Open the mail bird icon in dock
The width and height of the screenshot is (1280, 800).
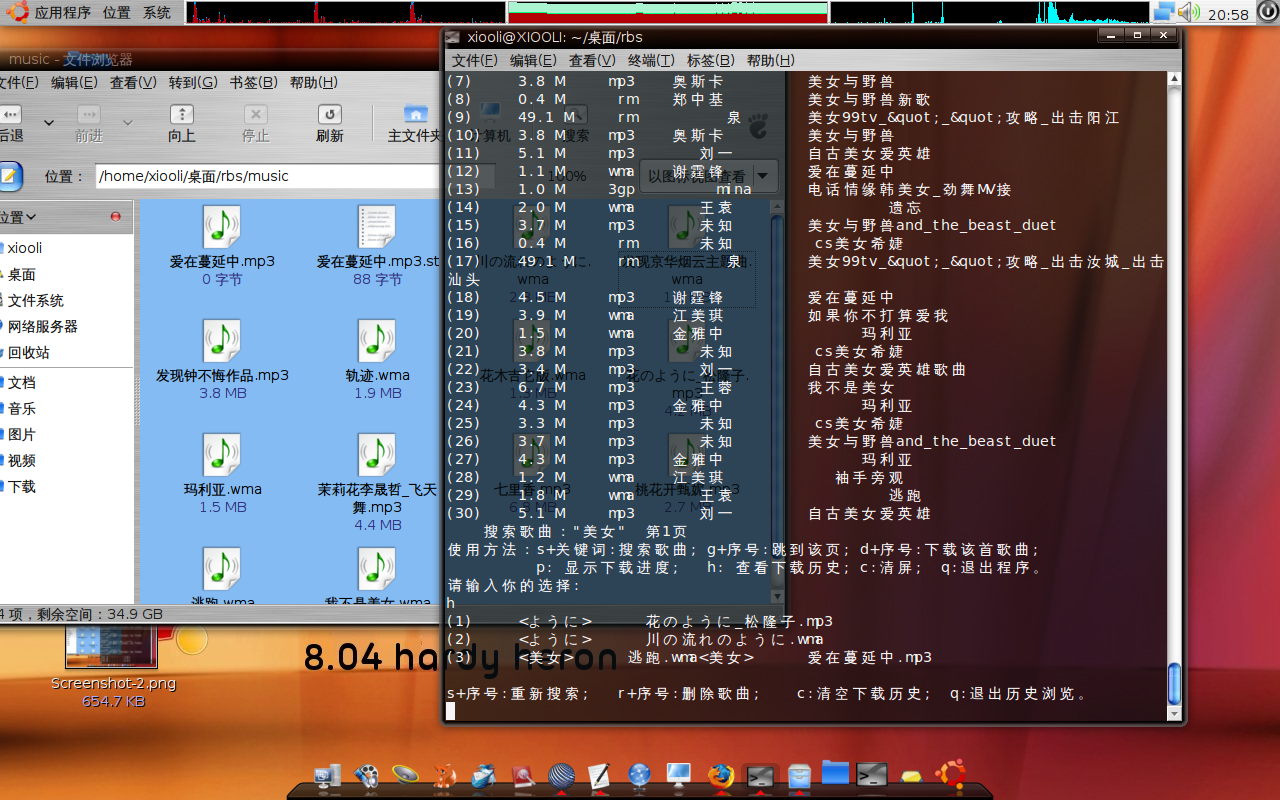click(x=483, y=775)
